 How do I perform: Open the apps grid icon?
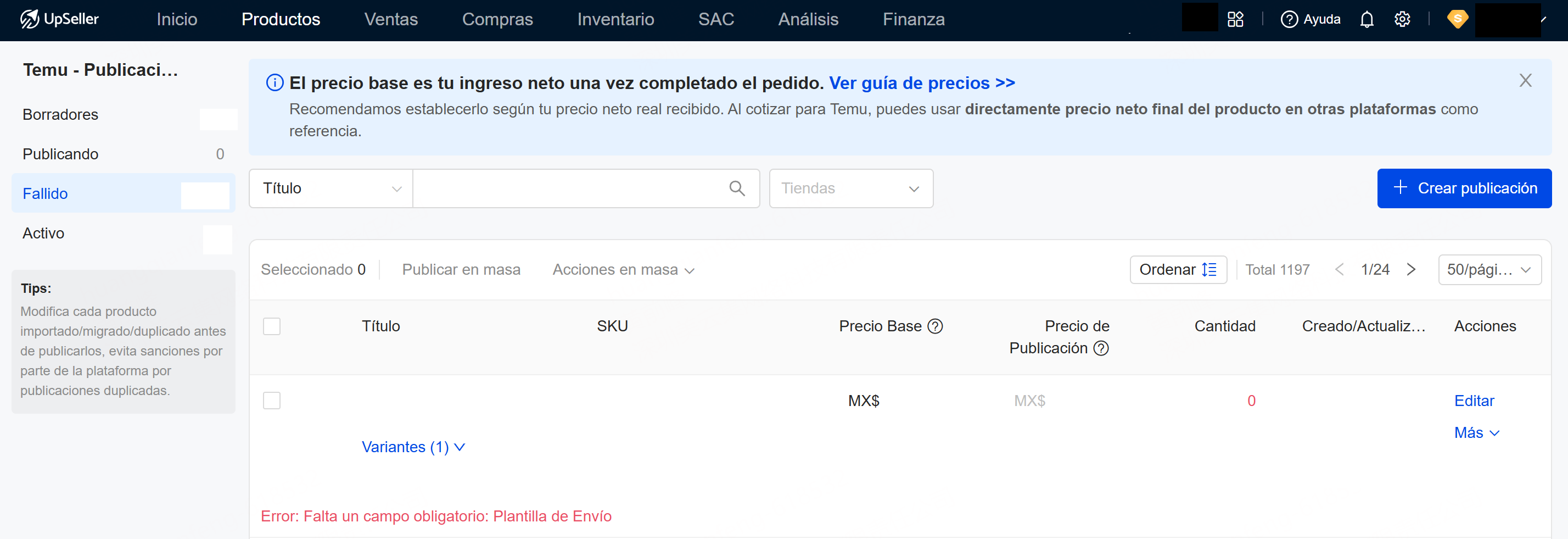pyautogui.click(x=1235, y=19)
